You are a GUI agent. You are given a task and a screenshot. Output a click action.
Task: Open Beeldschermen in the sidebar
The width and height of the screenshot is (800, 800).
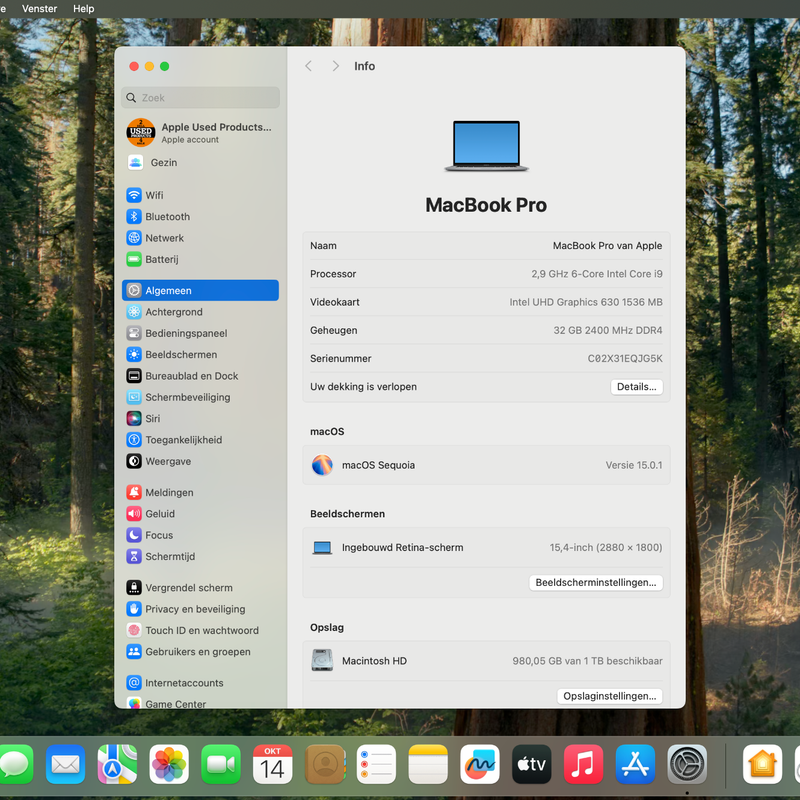click(201, 355)
